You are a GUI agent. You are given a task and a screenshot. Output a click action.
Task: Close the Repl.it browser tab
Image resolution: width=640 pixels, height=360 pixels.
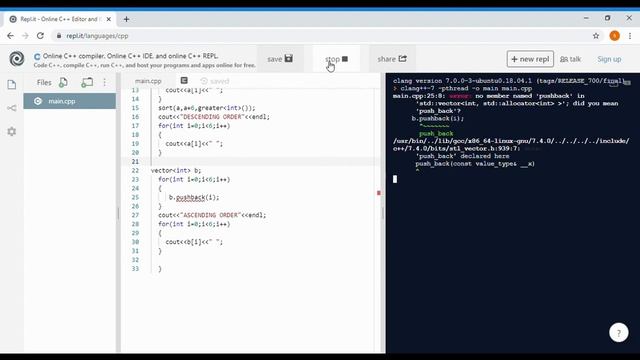tap(109, 19)
